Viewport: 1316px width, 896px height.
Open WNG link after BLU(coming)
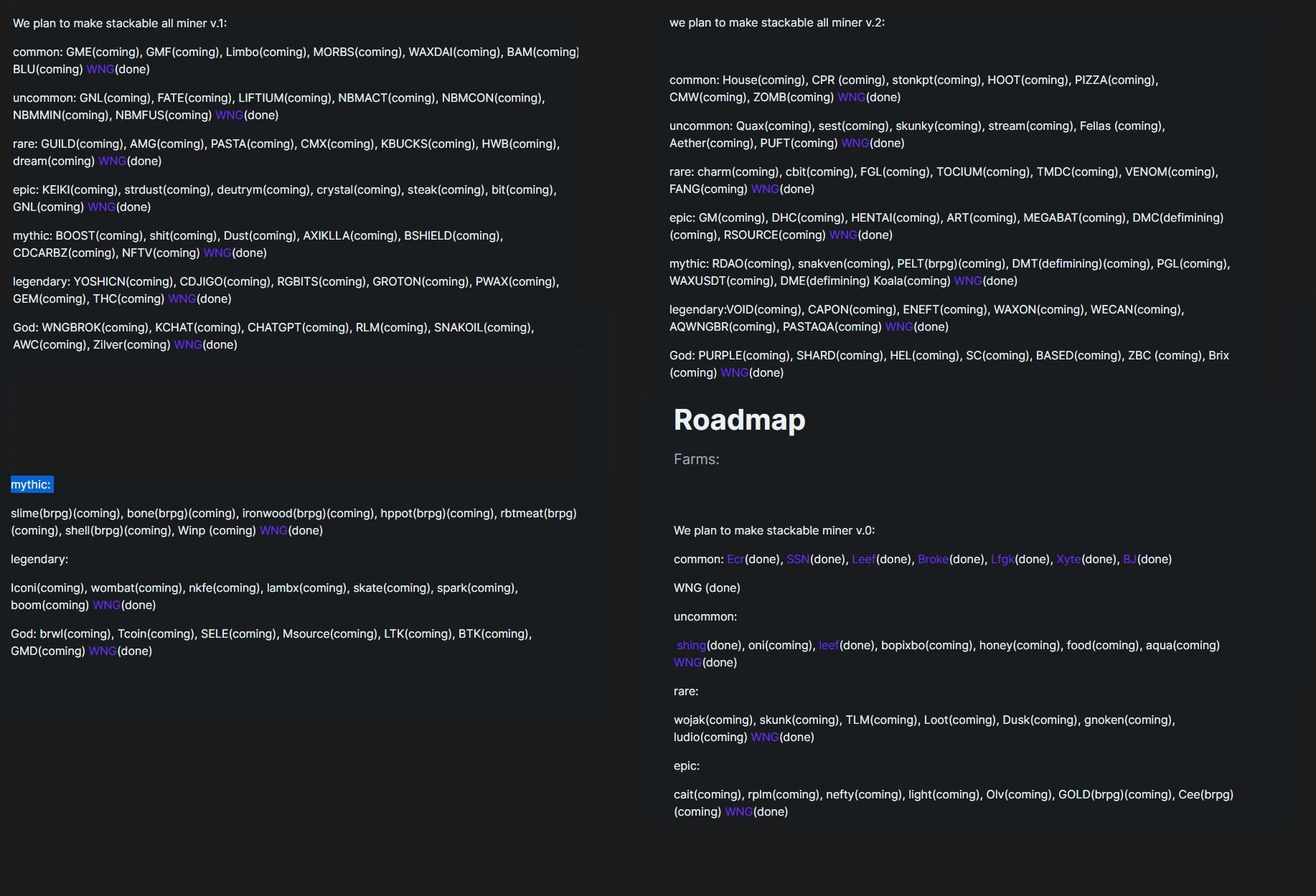point(100,70)
